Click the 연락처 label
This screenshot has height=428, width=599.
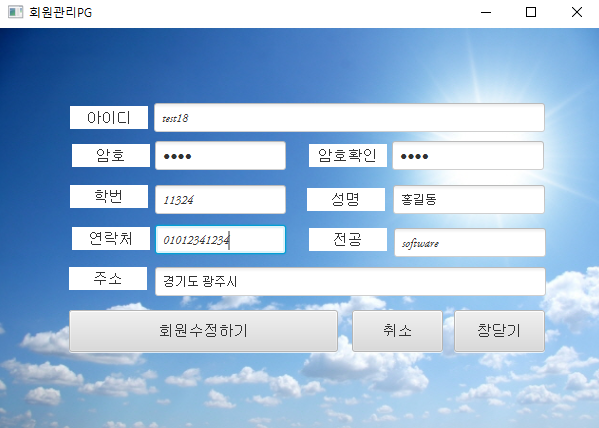pyautogui.click(x=111, y=238)
